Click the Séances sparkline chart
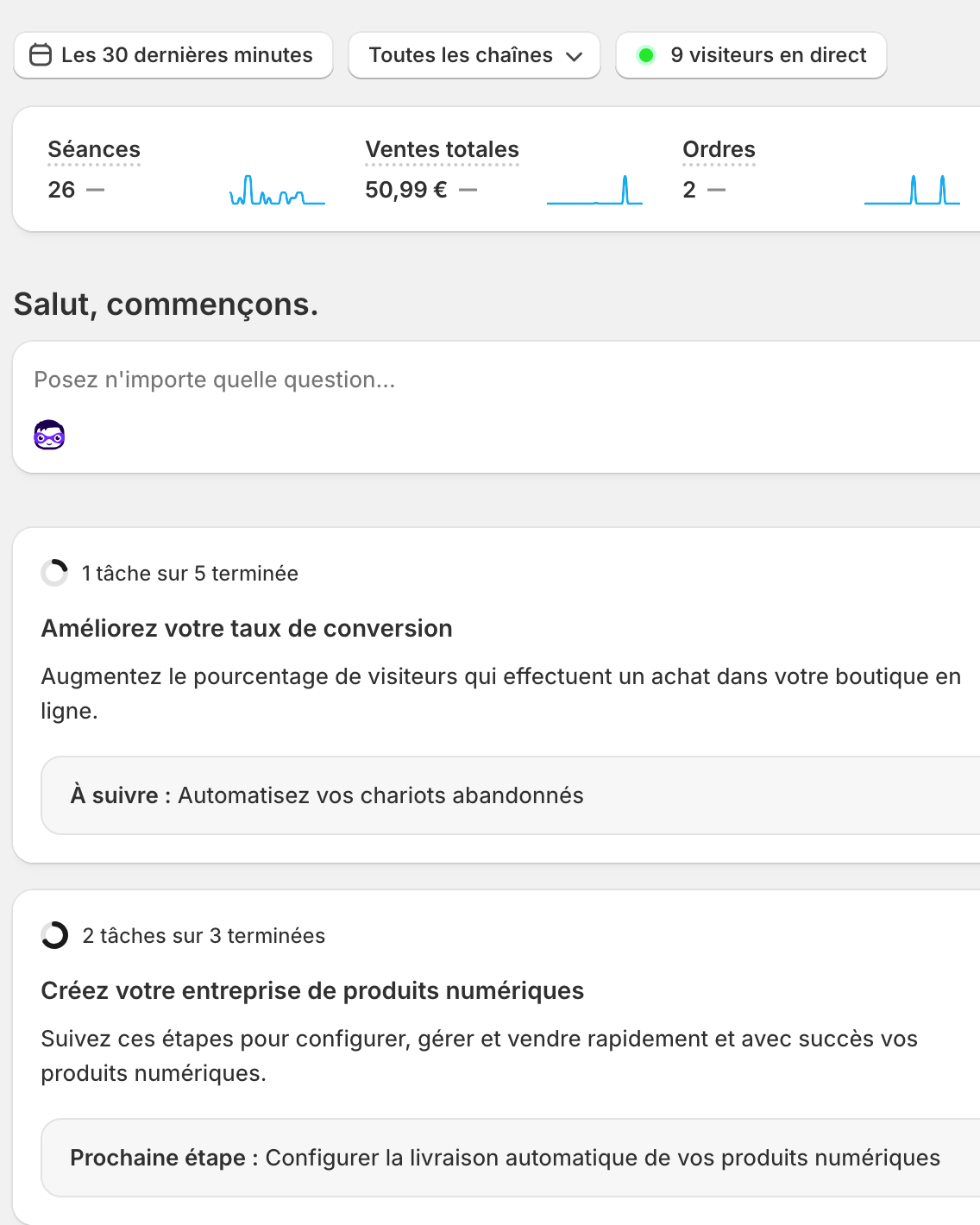 (277, 191)
